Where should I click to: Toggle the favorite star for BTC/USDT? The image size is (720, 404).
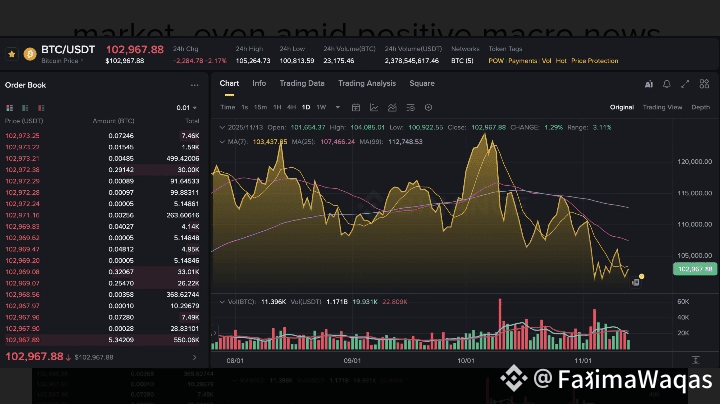click(11, 54)
